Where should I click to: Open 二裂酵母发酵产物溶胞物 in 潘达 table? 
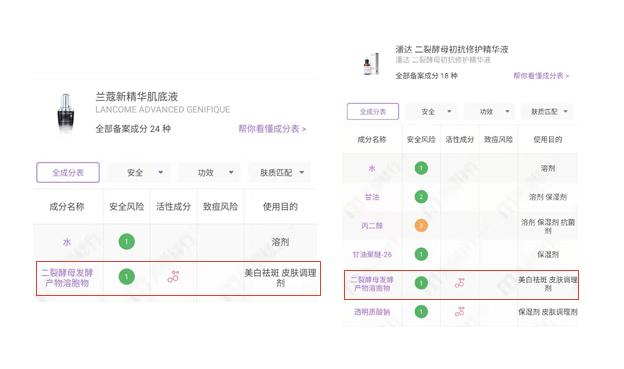[x=372, y=284]
